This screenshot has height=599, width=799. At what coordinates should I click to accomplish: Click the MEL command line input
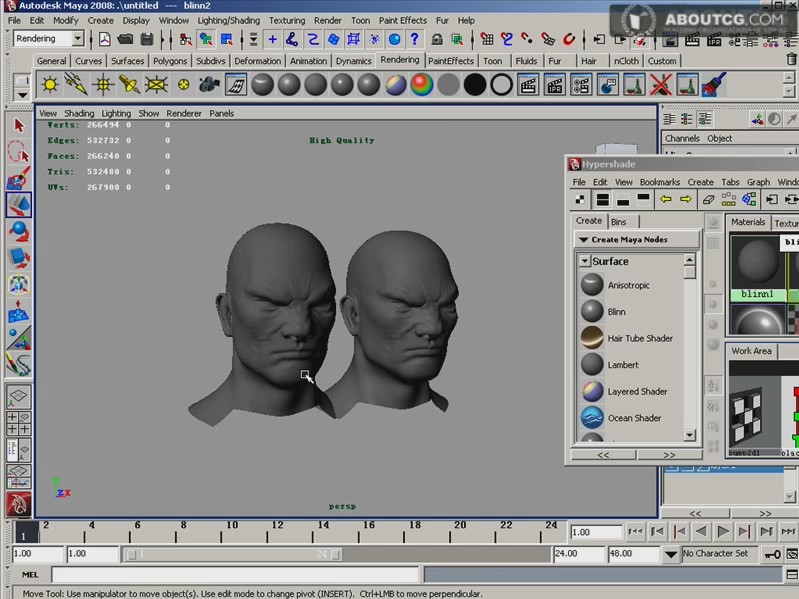click(235, 575)
